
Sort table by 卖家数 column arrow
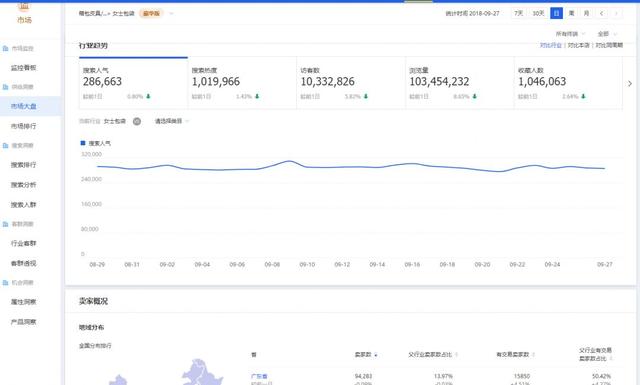pos(376,355)
